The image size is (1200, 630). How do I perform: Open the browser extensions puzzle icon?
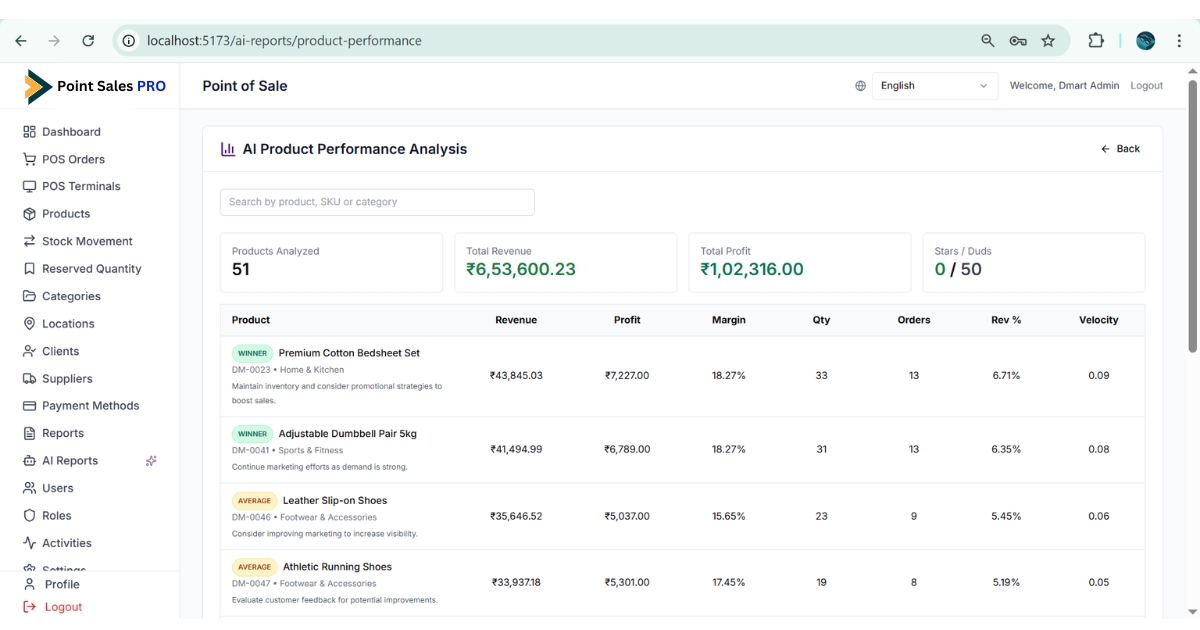(1096, 41)
